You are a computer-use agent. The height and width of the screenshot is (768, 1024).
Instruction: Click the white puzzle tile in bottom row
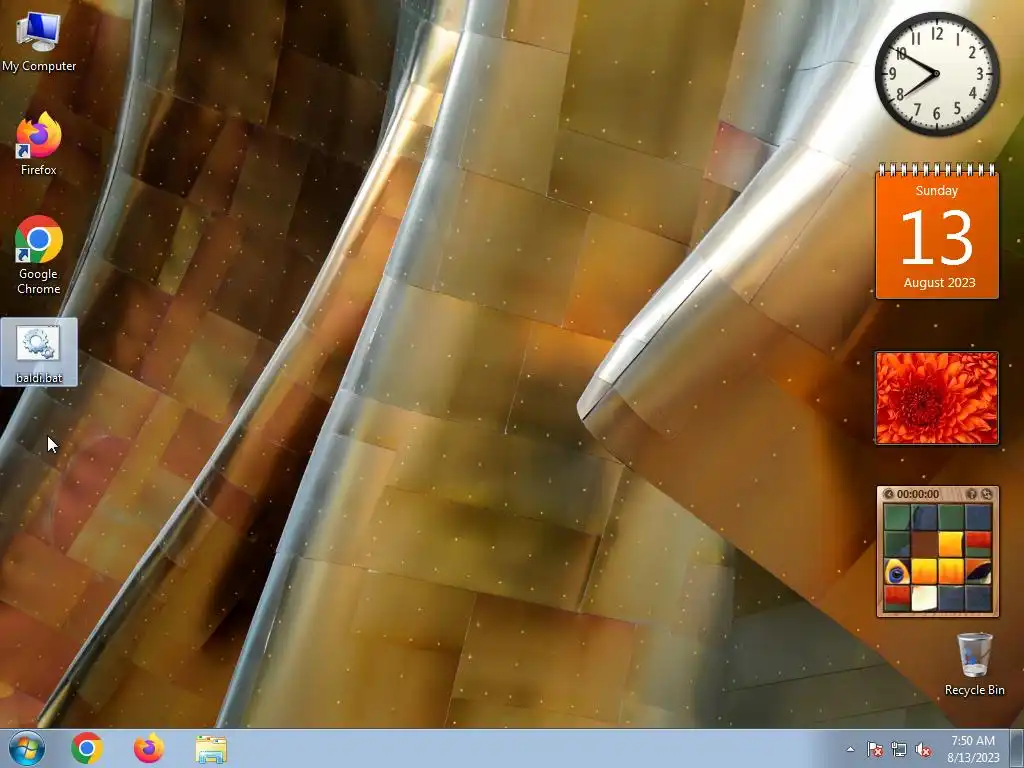coord(924,598)
